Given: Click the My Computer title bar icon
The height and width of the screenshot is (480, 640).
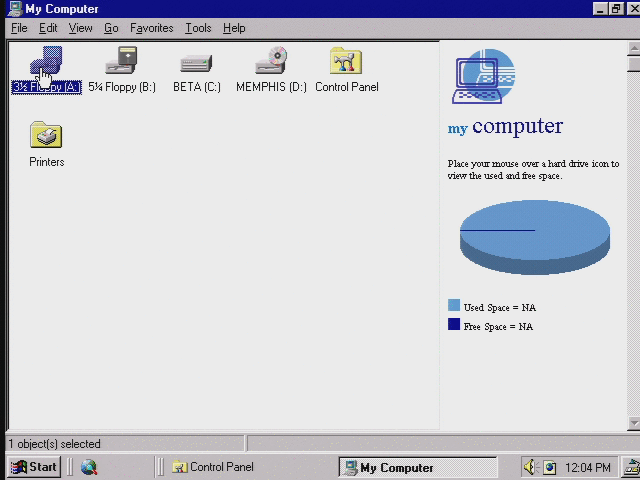Looking at the screenshot, I should (15, 9).
